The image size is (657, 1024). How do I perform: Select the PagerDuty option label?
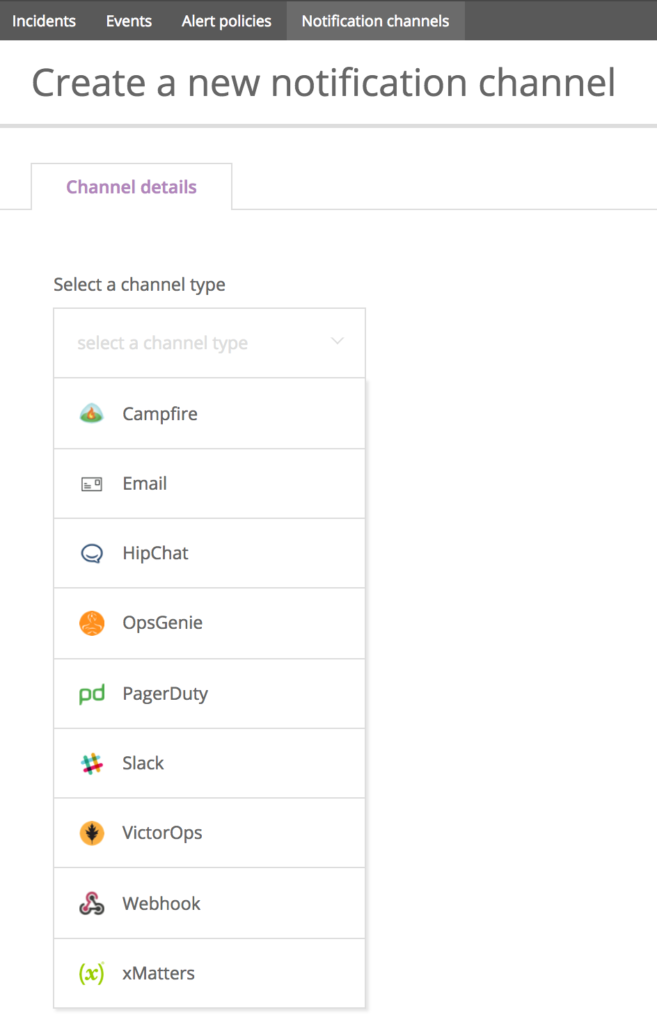(x=165, y=694)
